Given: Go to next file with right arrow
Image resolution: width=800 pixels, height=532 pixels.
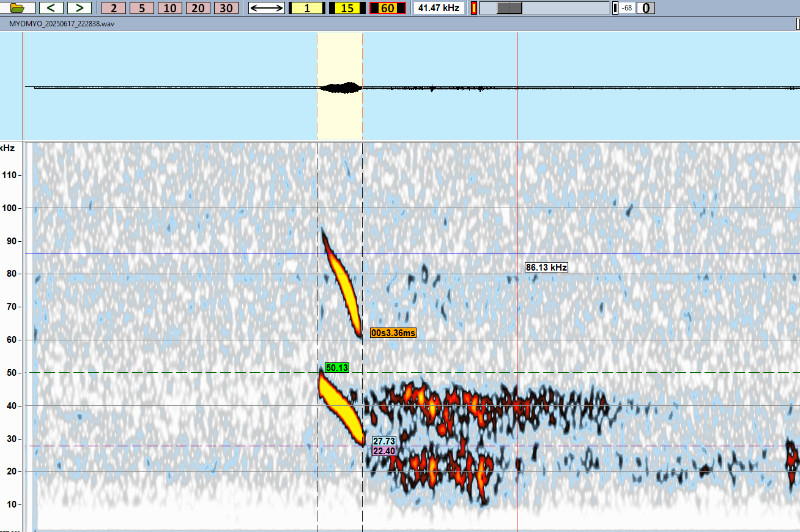Looking at the screenshot, I should (79, 8).
